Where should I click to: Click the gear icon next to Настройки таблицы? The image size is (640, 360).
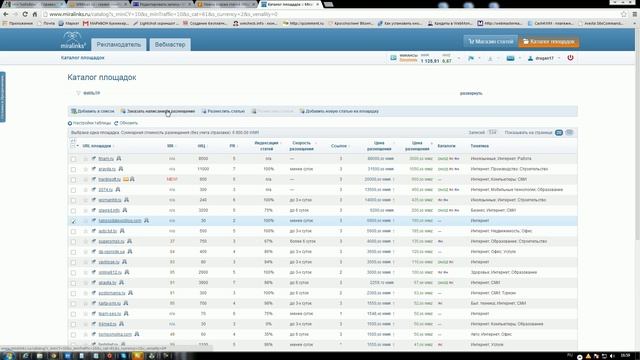pyautogui.click(x=70, y=123)
